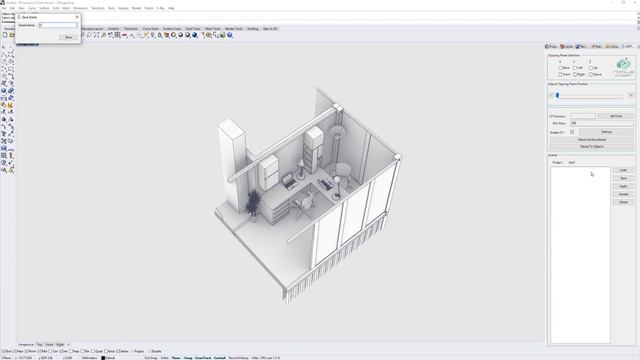Open the layers icon in main toolbar
This screenshot has width=640, height=360.
pyautogui.click(x=166, y=36)
